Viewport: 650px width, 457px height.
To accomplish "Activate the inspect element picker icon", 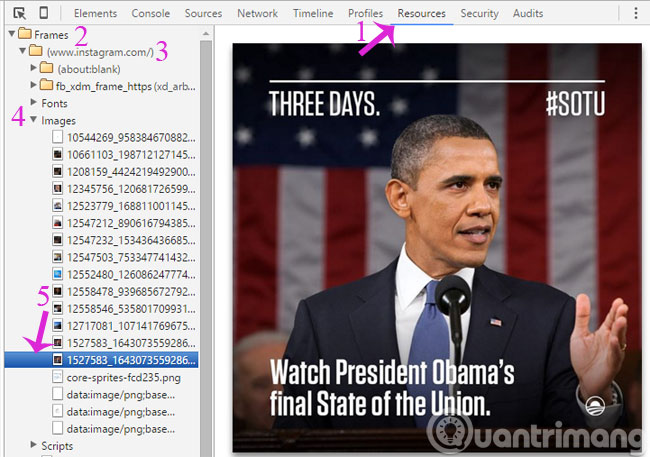I will click(19, 13).
